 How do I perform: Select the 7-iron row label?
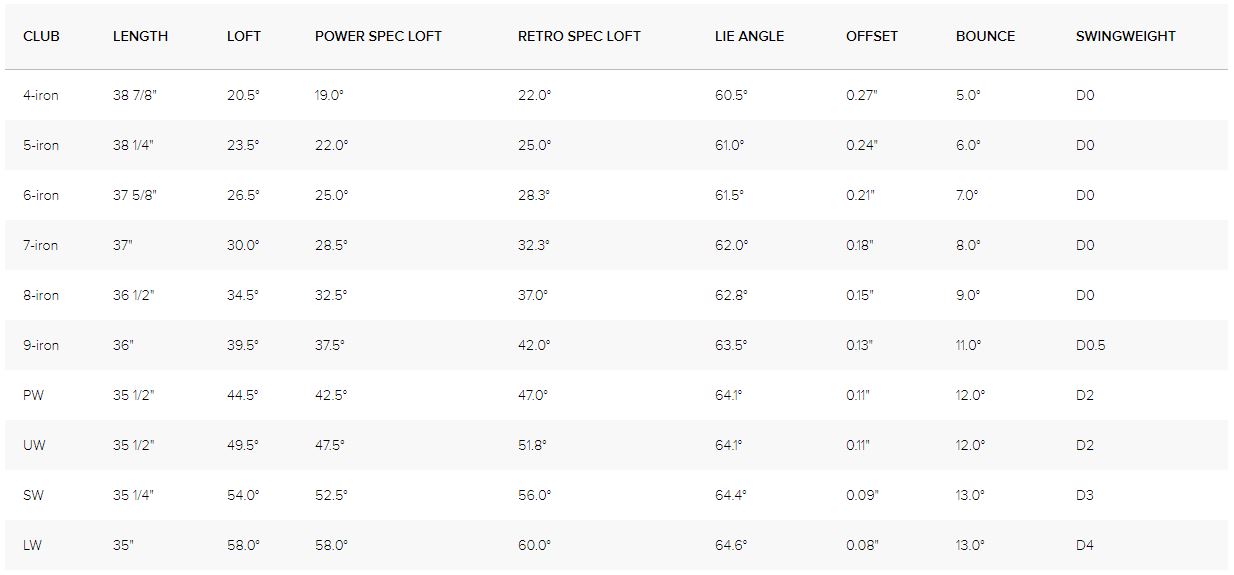pyautogui.click(x=41, y=245)
